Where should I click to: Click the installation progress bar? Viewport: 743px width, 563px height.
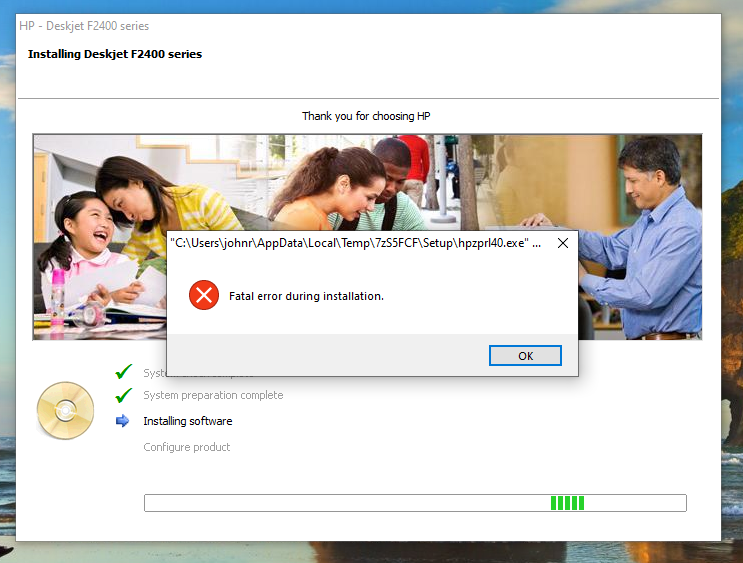(415, 503)
